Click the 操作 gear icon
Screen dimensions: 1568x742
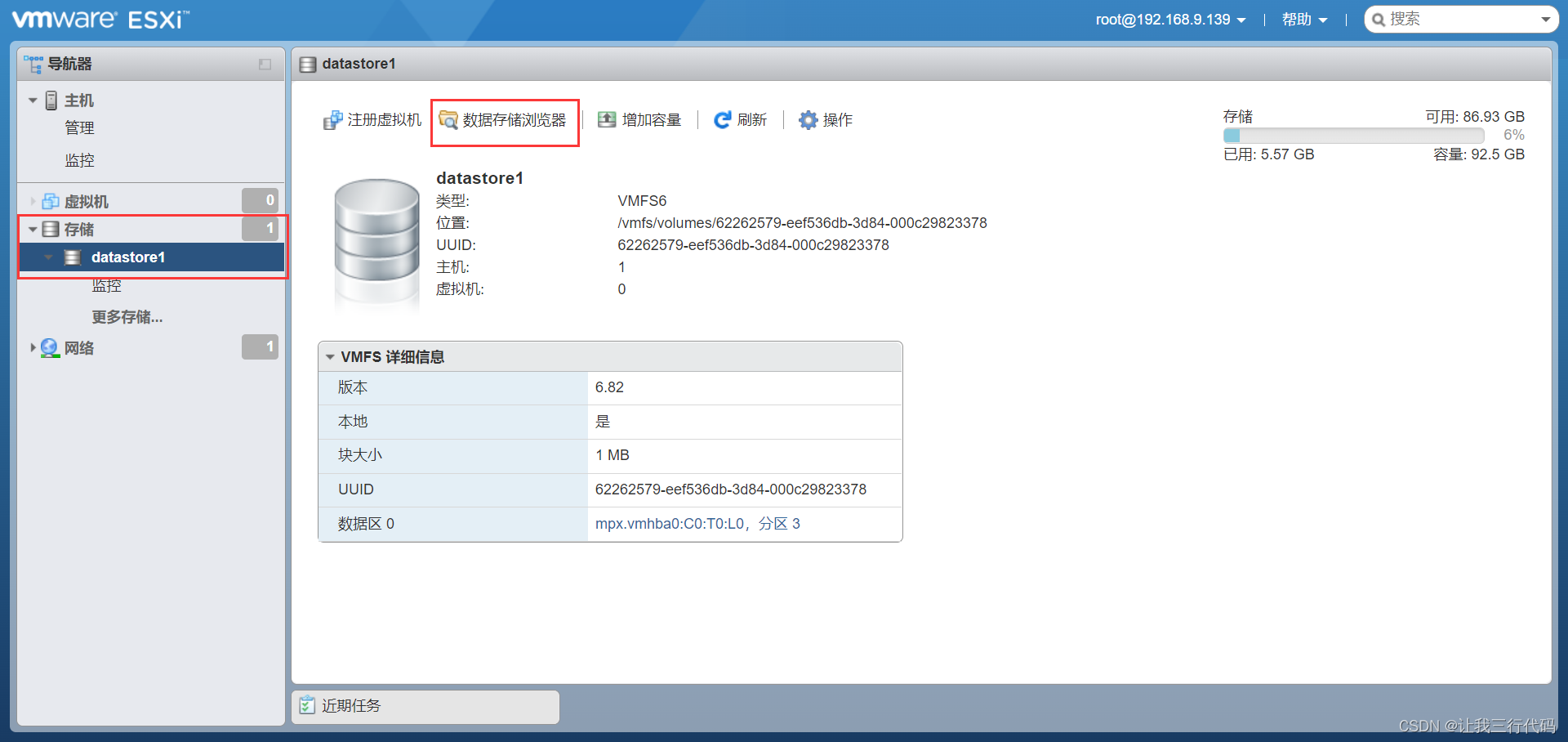[x=808, y=120]
